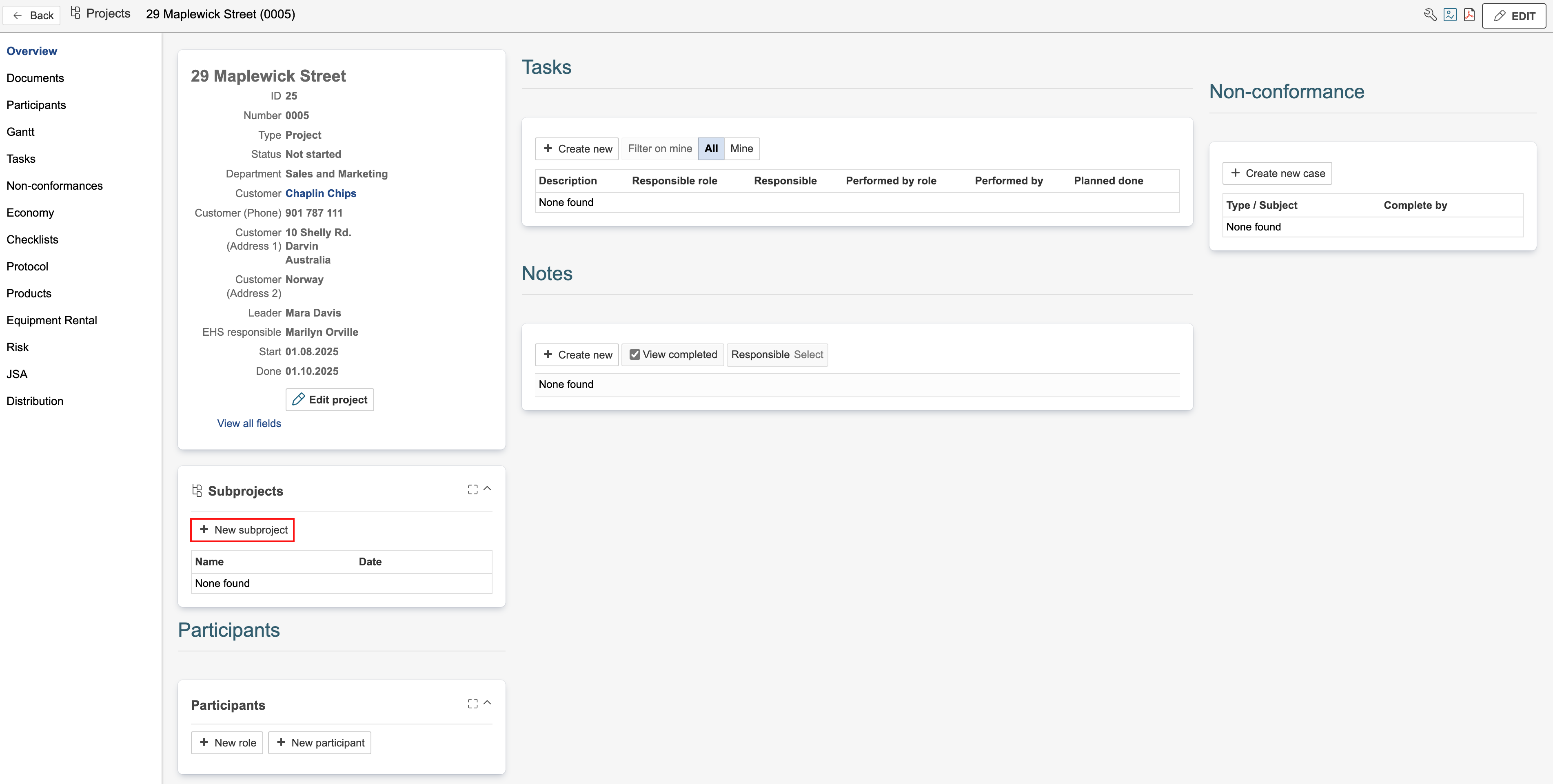This screenshot has height=784, width=1553.
Task: Open Gantt in the sidebar
Action: 20,132
